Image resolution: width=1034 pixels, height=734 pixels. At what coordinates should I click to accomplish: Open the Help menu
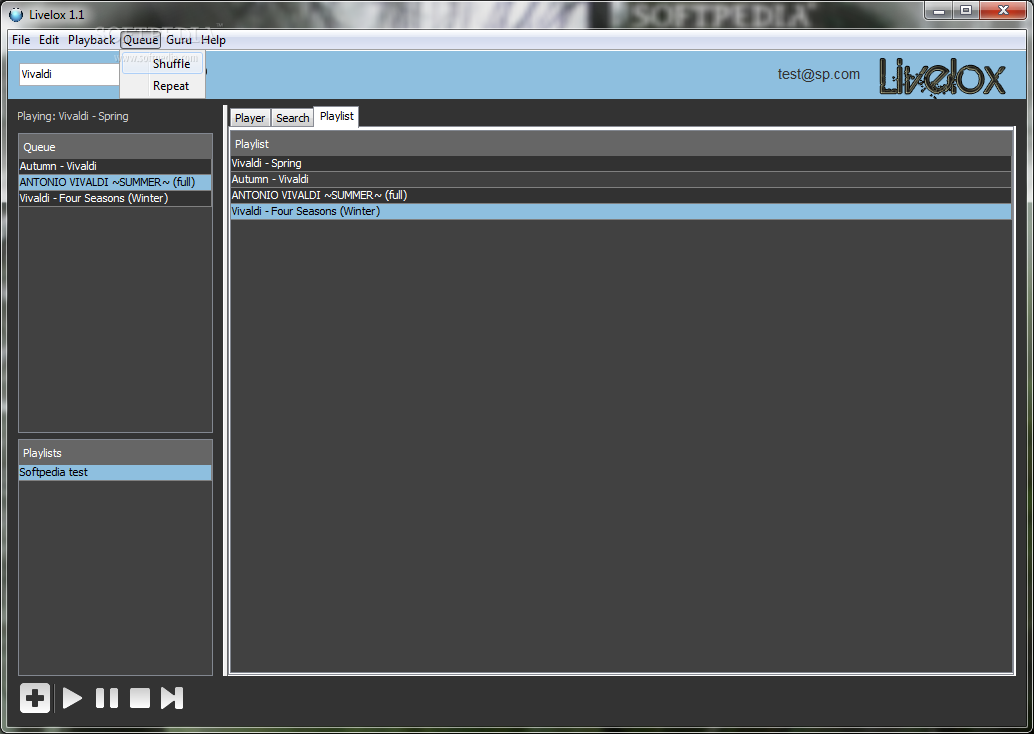click(x=214, y=40)
